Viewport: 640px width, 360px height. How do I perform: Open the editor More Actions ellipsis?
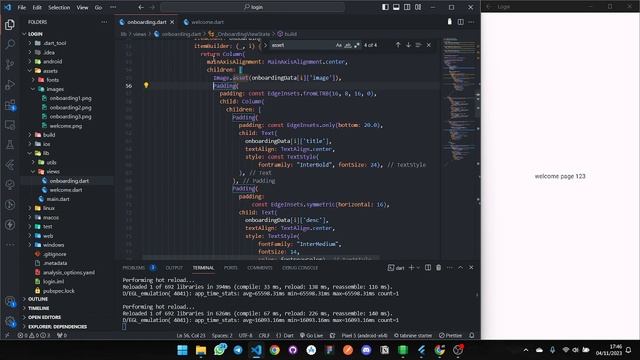tap(471, 22)
